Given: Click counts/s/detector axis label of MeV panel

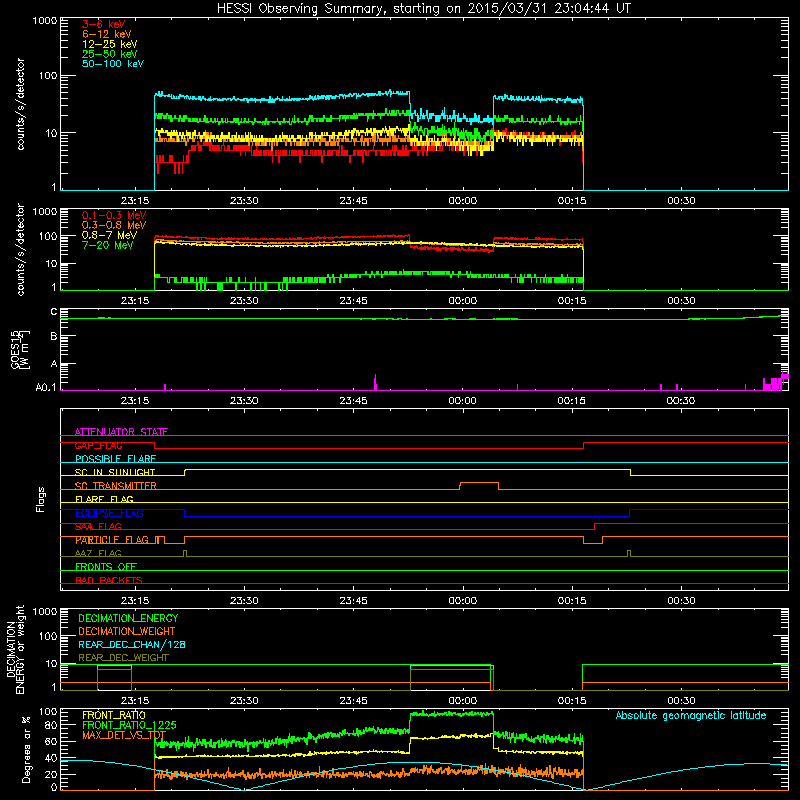Looking at the screenshot, I should point(20,249).
